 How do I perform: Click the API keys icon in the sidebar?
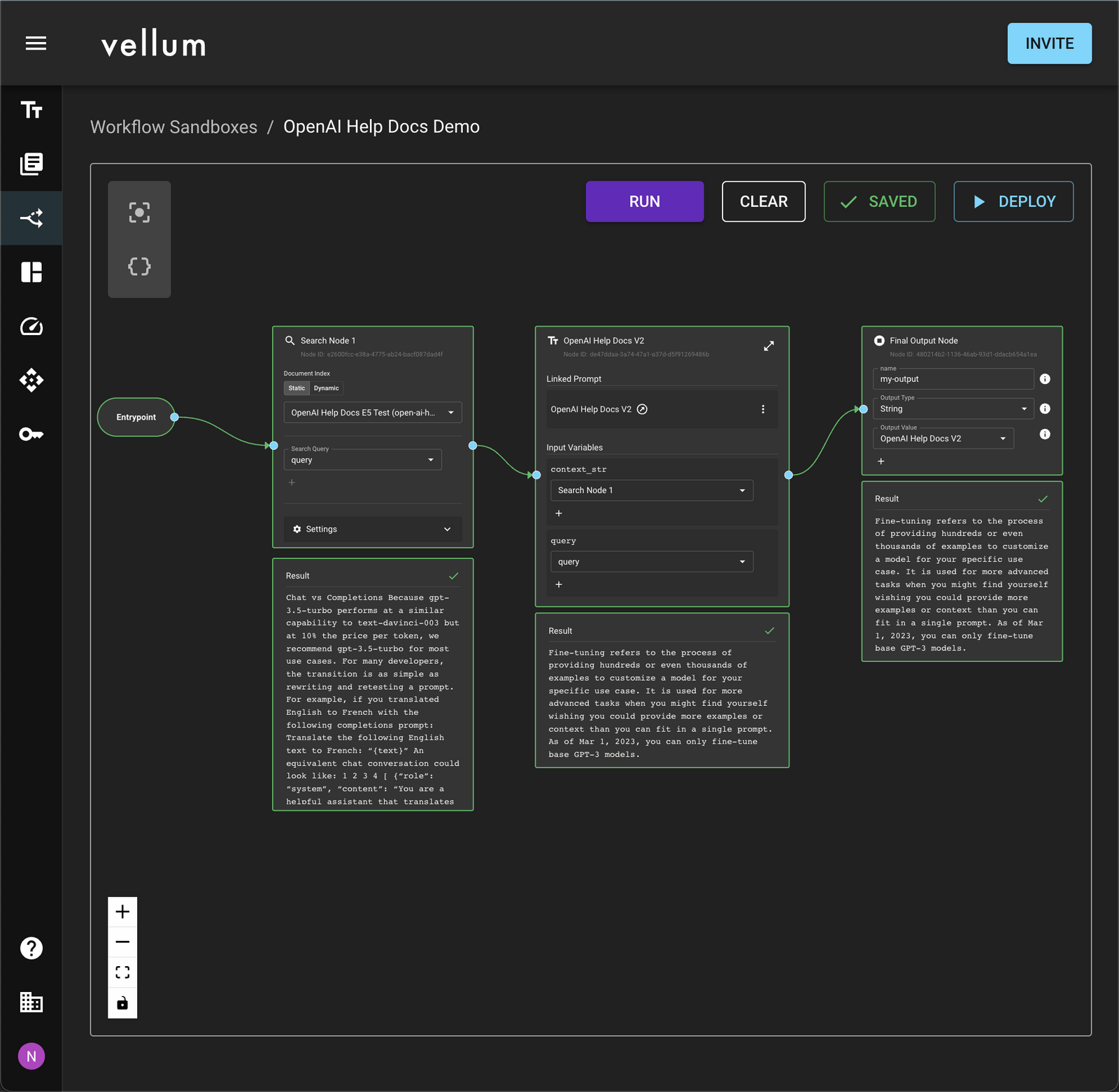pos(31,434)
